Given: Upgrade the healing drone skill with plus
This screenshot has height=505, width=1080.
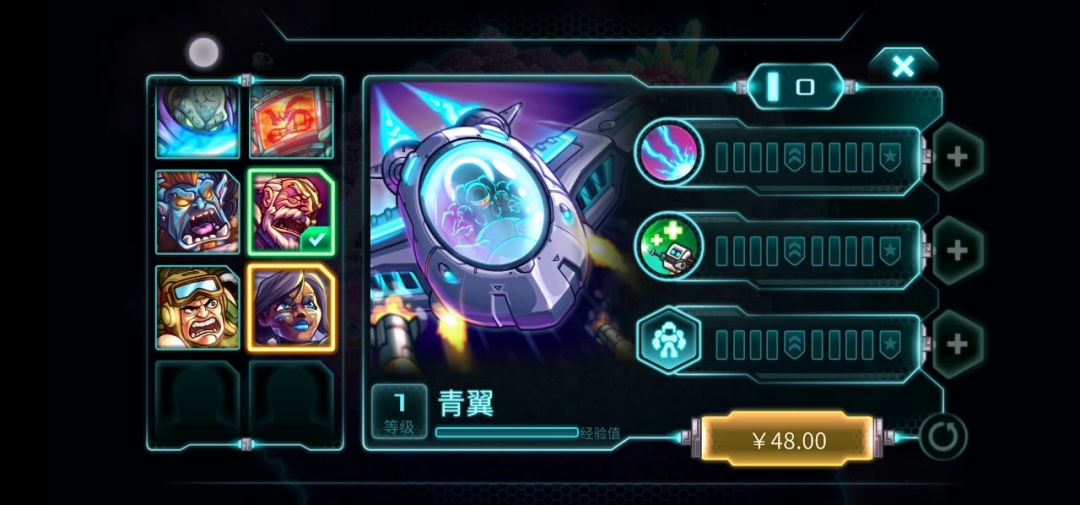Looking at the screenshot, I should 957,251.
